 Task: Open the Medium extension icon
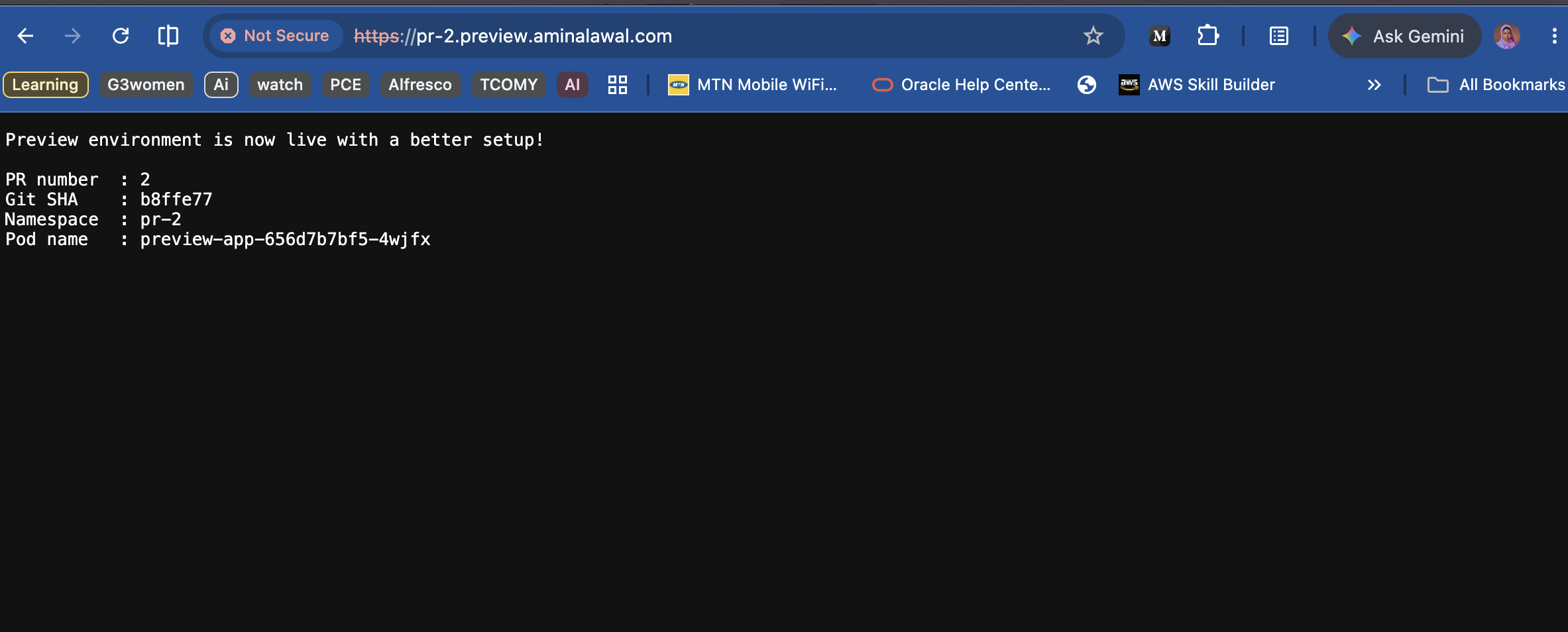point(1160,36)
